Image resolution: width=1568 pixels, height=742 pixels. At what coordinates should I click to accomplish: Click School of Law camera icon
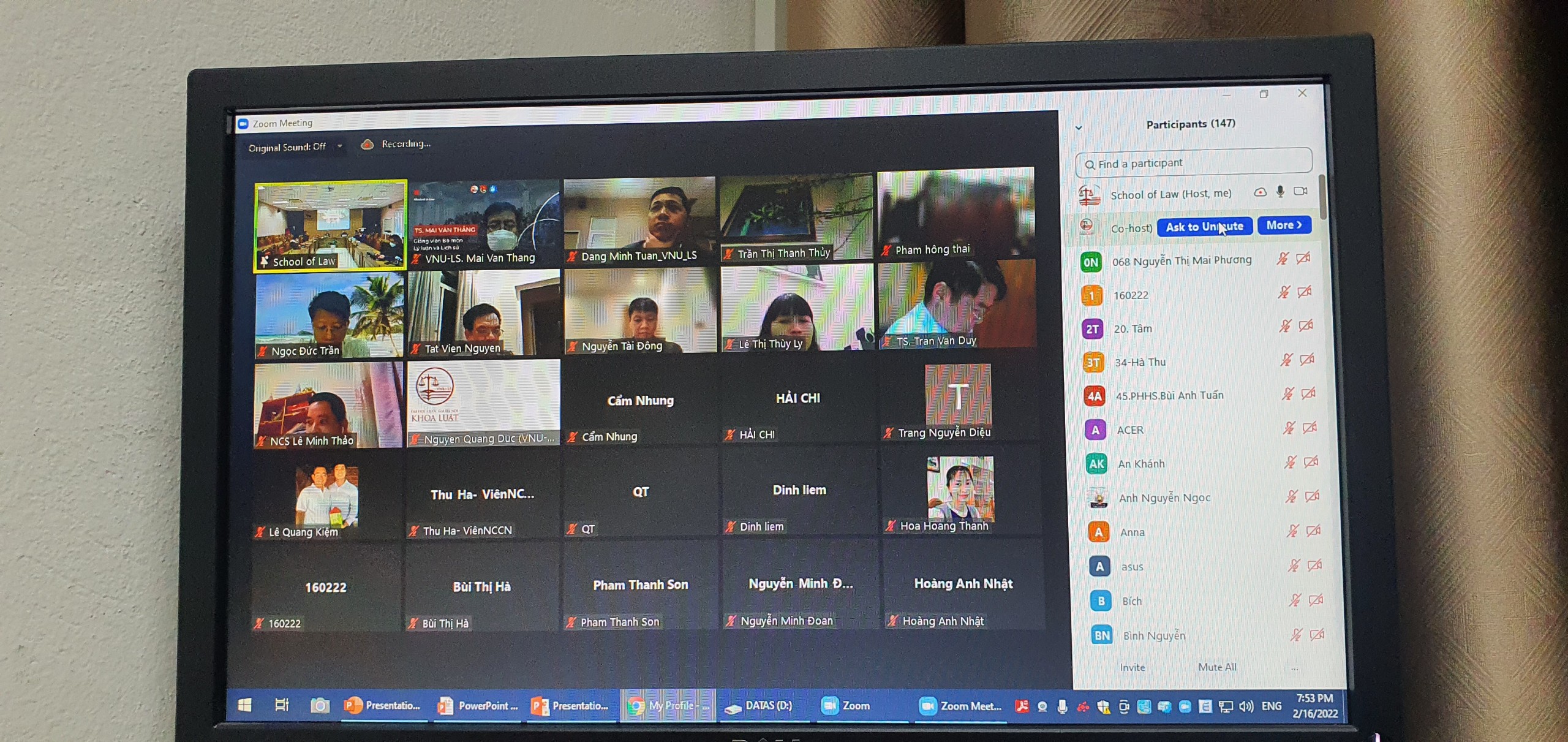[1300, 191]
